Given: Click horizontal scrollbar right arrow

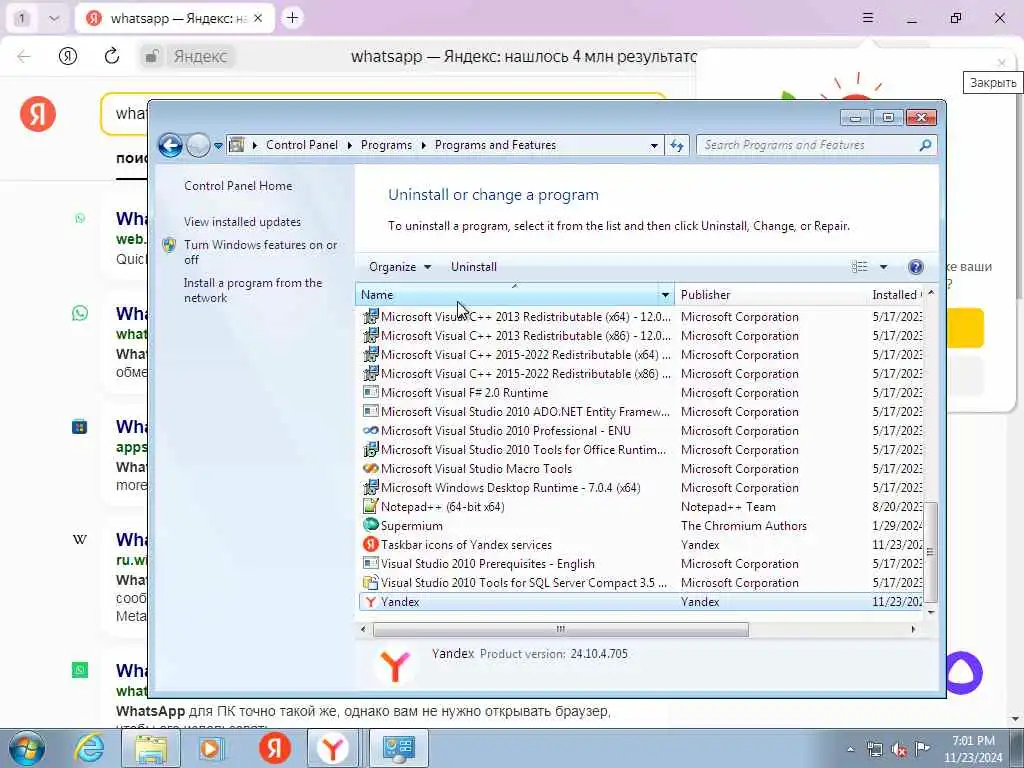Looking at the screenshot, I should pyautogui.click(x=912, y=629).
